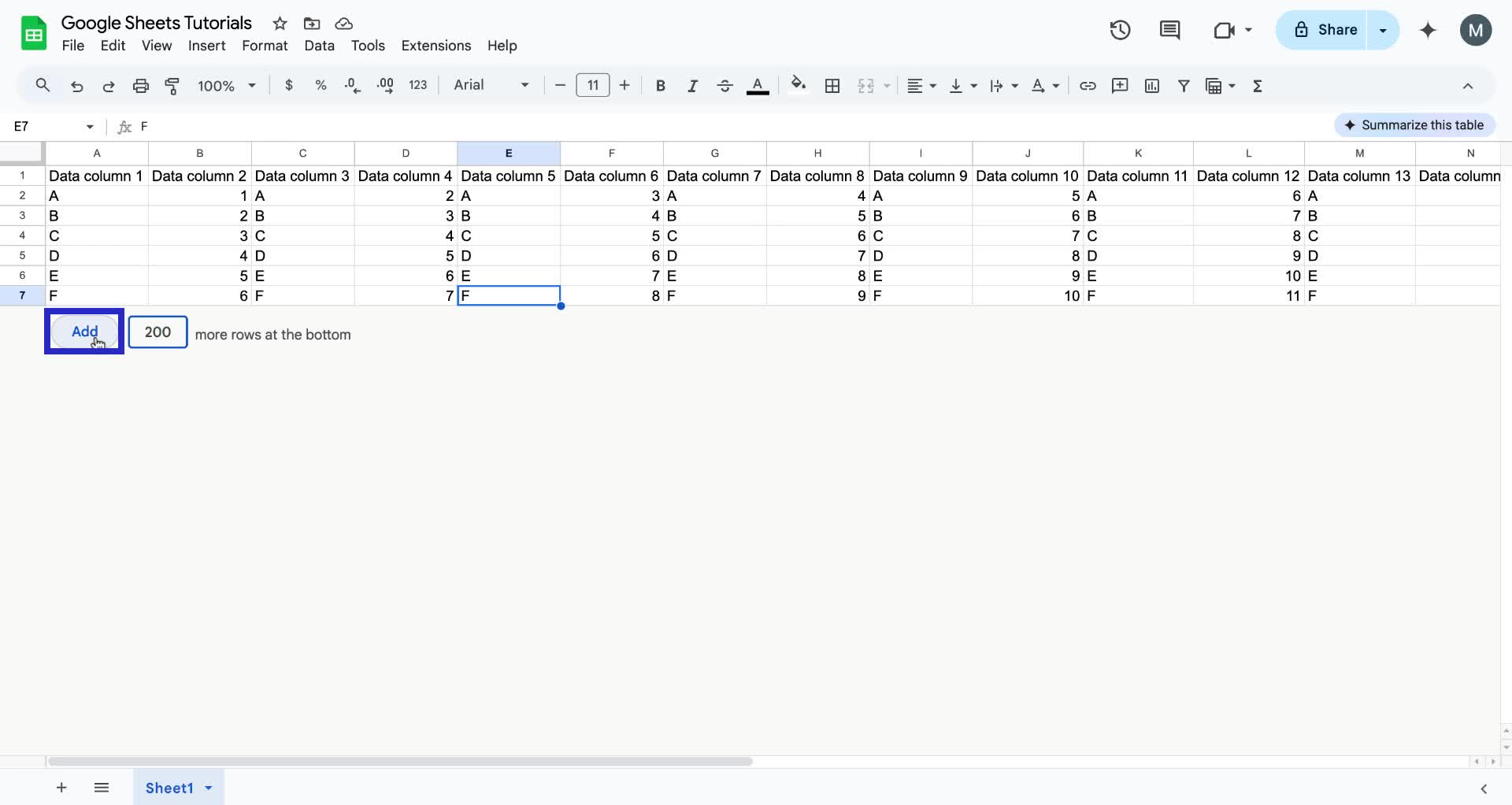This screenshot has height=805, width=1512.
Task: Open the Arial font dropdown
Action: [488, 85]
